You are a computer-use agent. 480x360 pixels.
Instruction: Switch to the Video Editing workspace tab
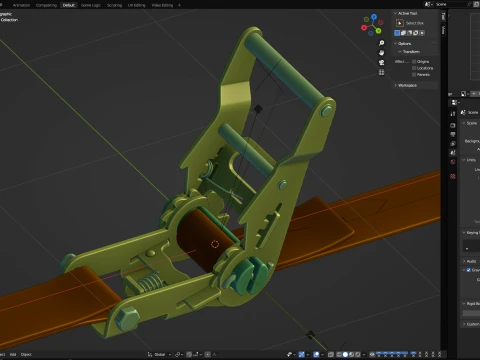[x=162, y=5]
